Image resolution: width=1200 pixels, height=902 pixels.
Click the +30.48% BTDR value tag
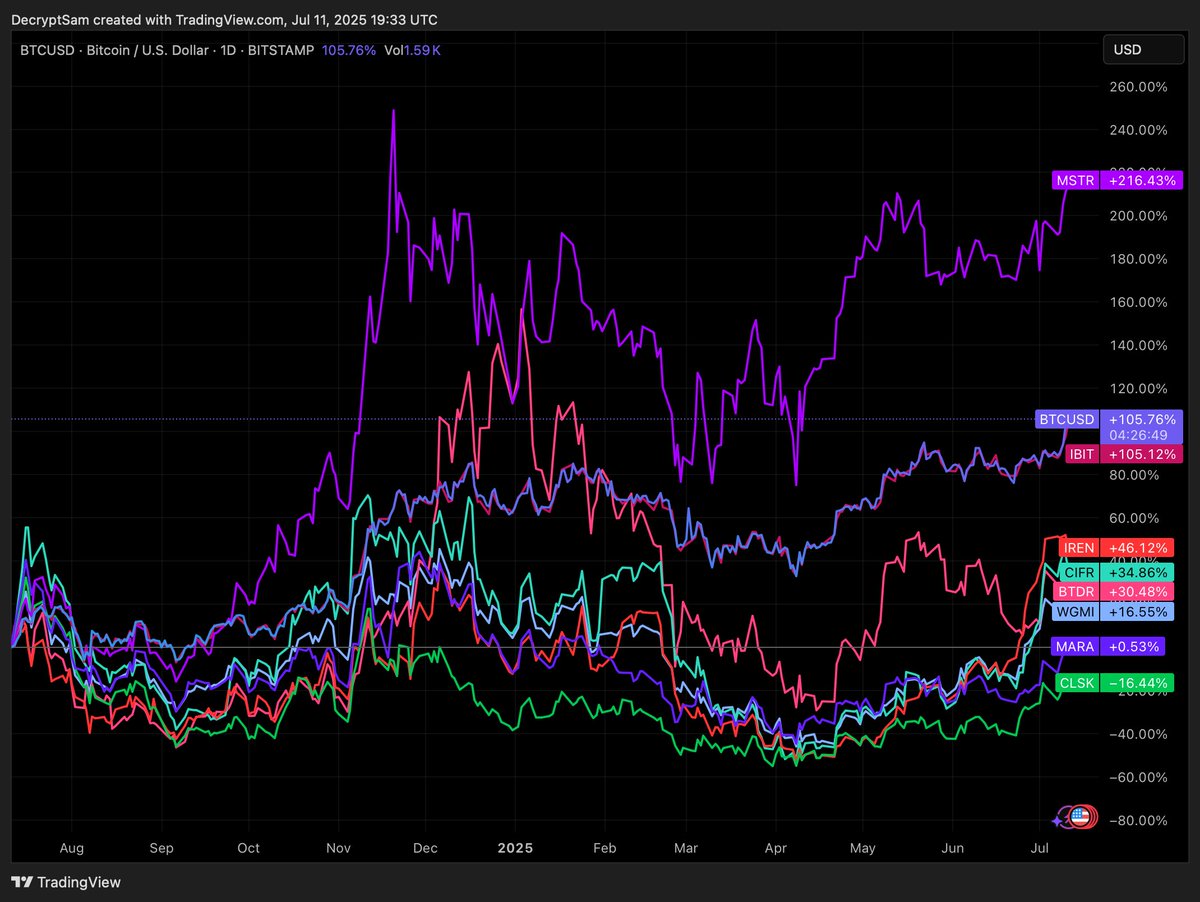tap(1139, 591)
